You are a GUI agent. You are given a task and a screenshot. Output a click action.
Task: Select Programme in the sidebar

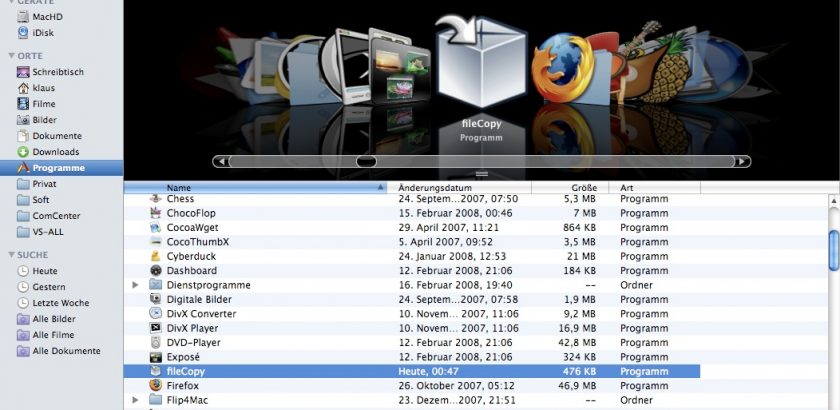[x=62, y=168]
